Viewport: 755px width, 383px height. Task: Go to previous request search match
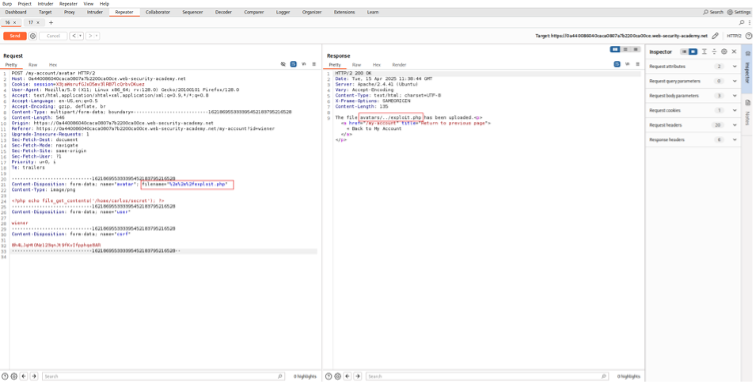click(24, 376)
